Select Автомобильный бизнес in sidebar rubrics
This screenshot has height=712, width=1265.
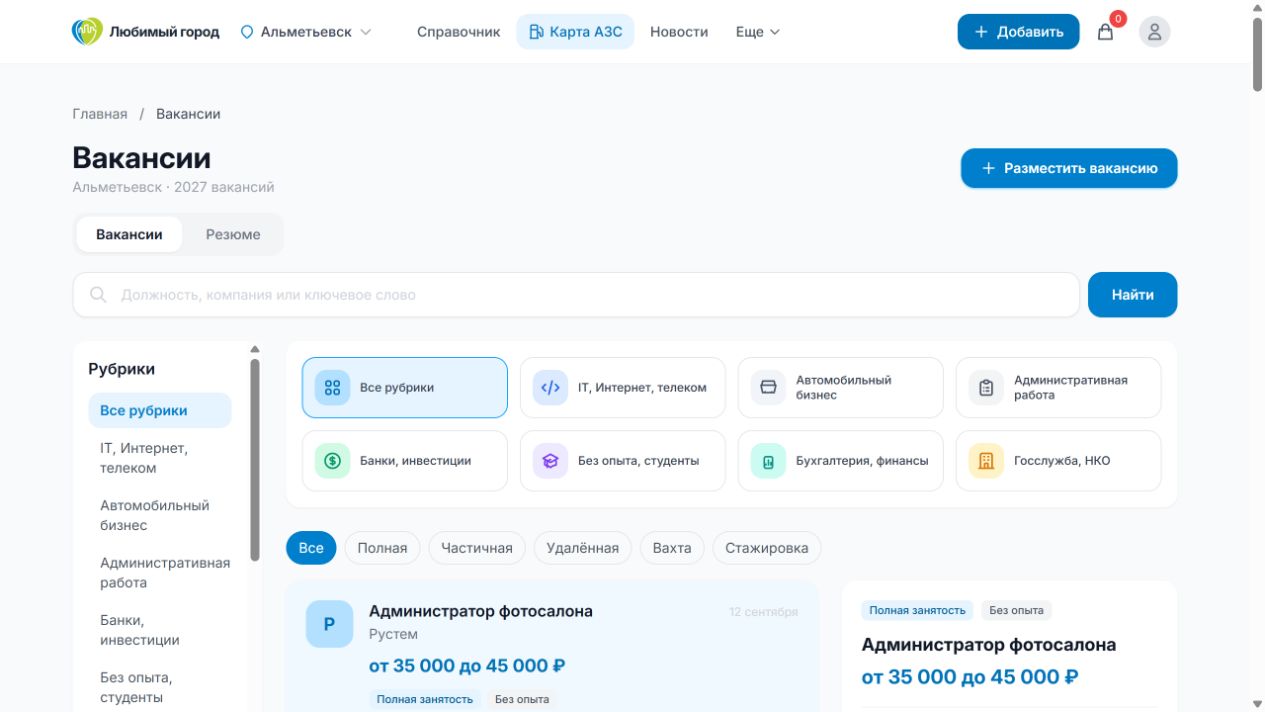(160, 515)
